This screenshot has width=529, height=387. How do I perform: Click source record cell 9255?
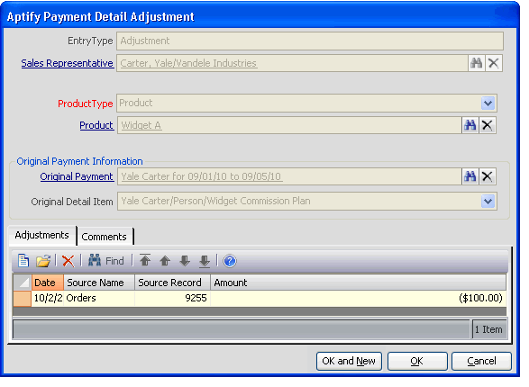(x=172, y=298)
